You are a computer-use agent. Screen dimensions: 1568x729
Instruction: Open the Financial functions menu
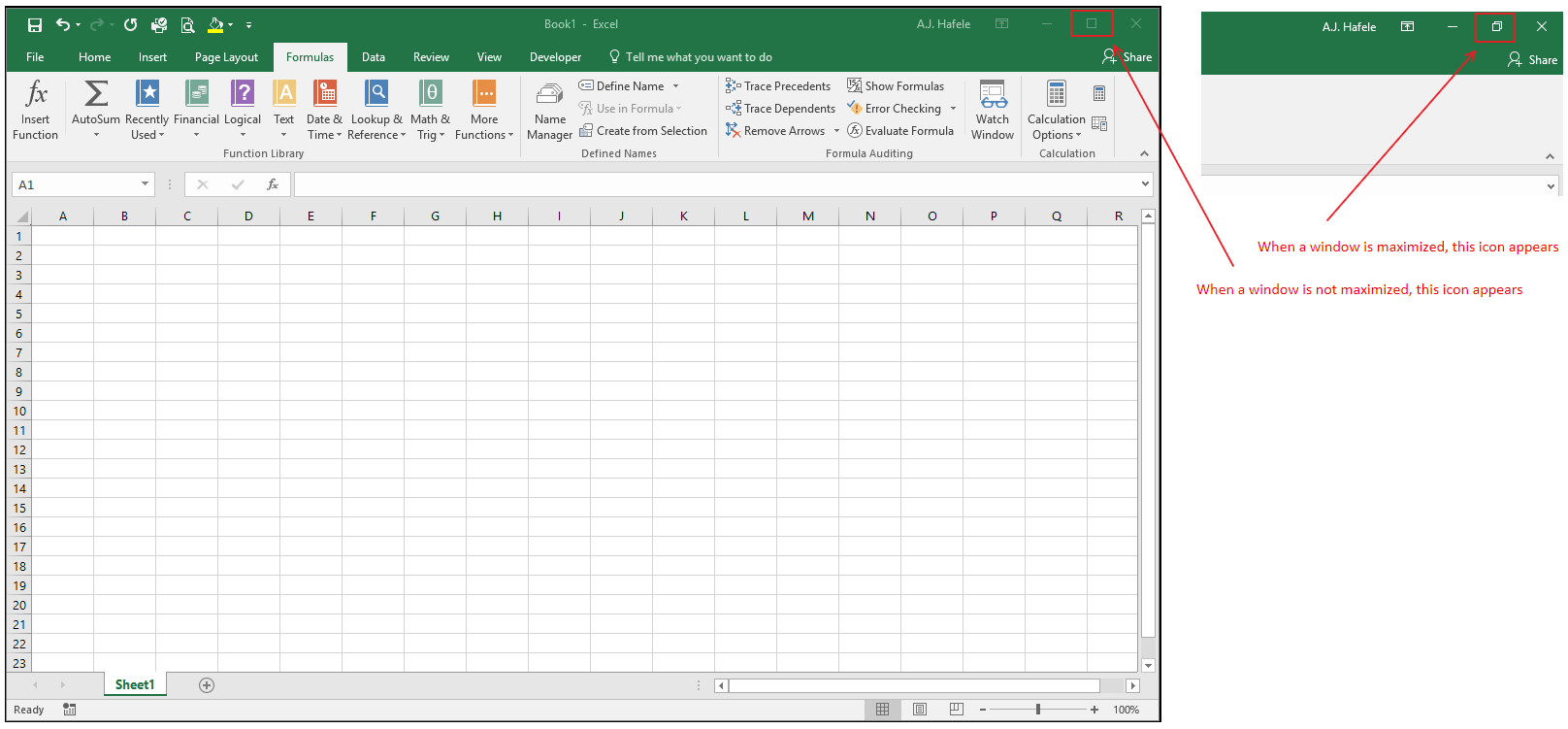click(197, 110)
